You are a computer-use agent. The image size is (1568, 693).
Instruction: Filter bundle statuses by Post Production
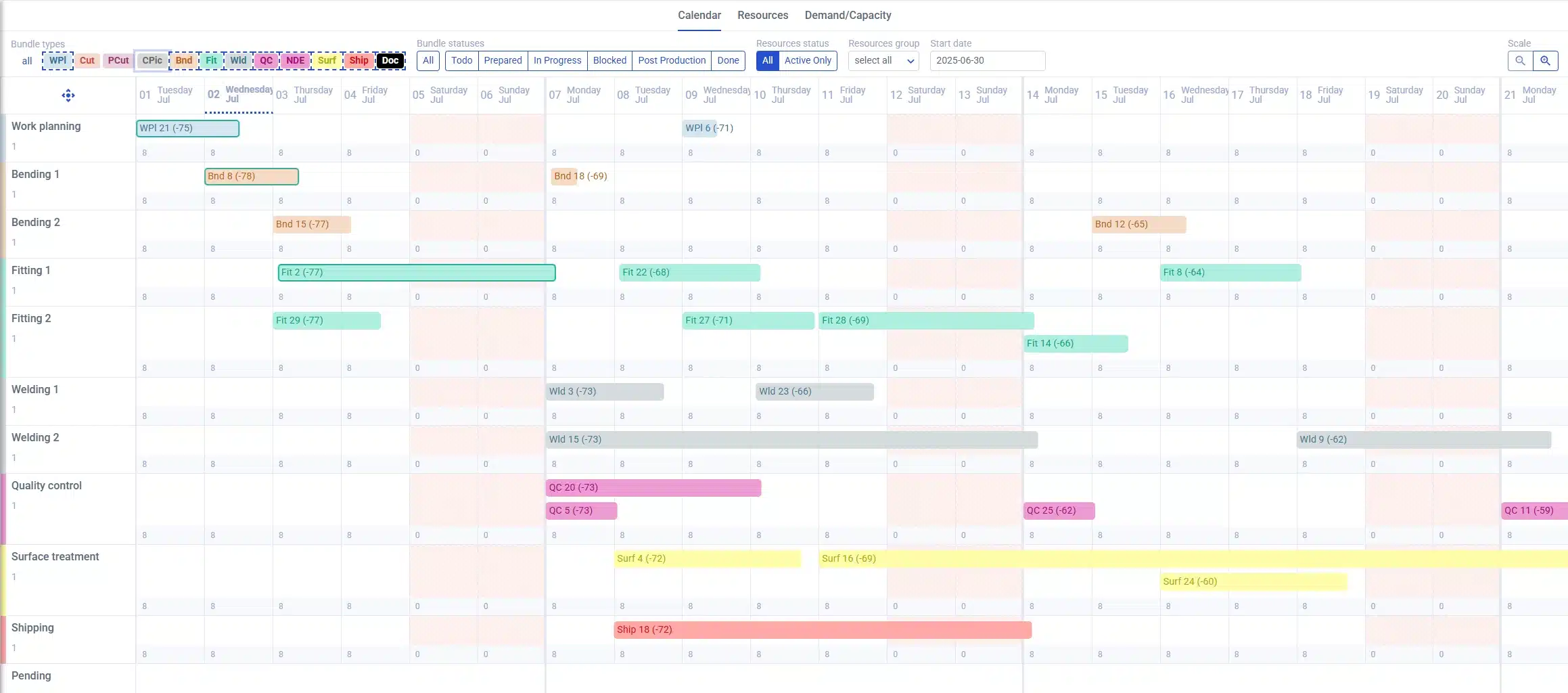click(x=672, y=61)
